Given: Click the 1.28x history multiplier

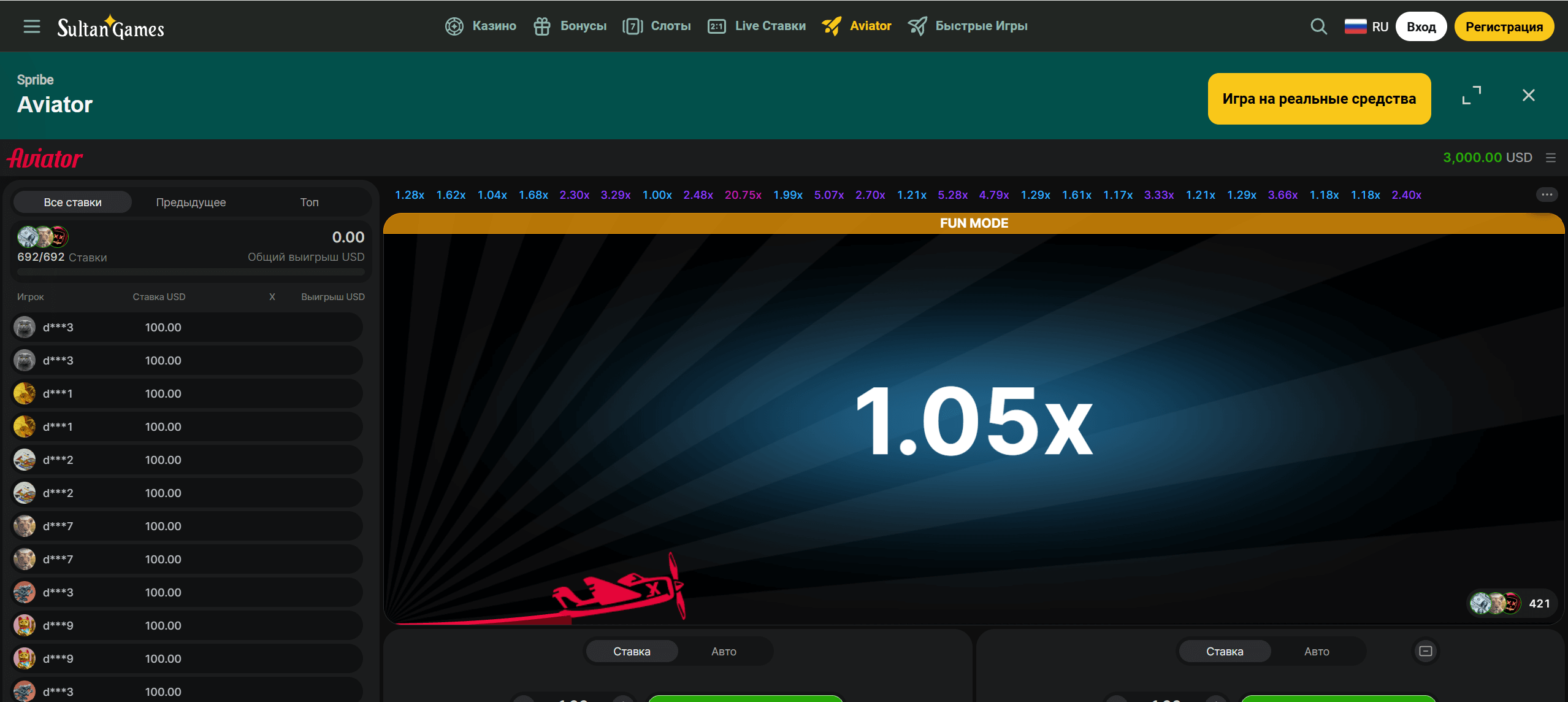Looking at the screenshot, I should point(410,195).
